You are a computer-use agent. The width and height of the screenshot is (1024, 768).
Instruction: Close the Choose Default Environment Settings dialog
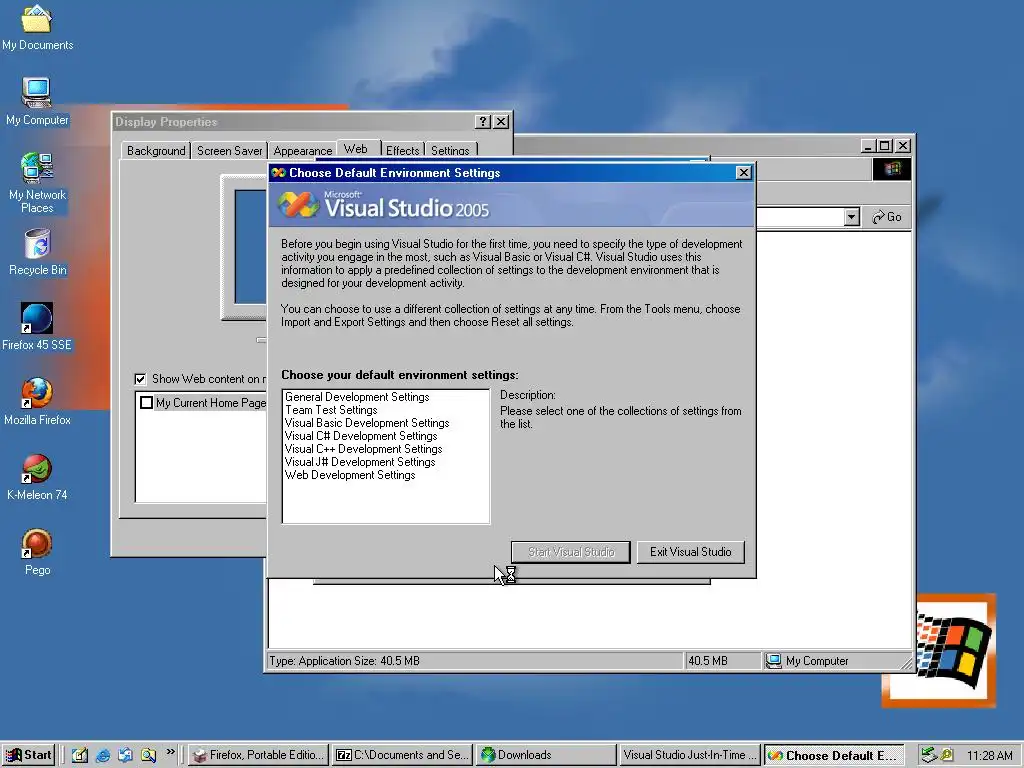pyautogui.click(x=743, y=172)
